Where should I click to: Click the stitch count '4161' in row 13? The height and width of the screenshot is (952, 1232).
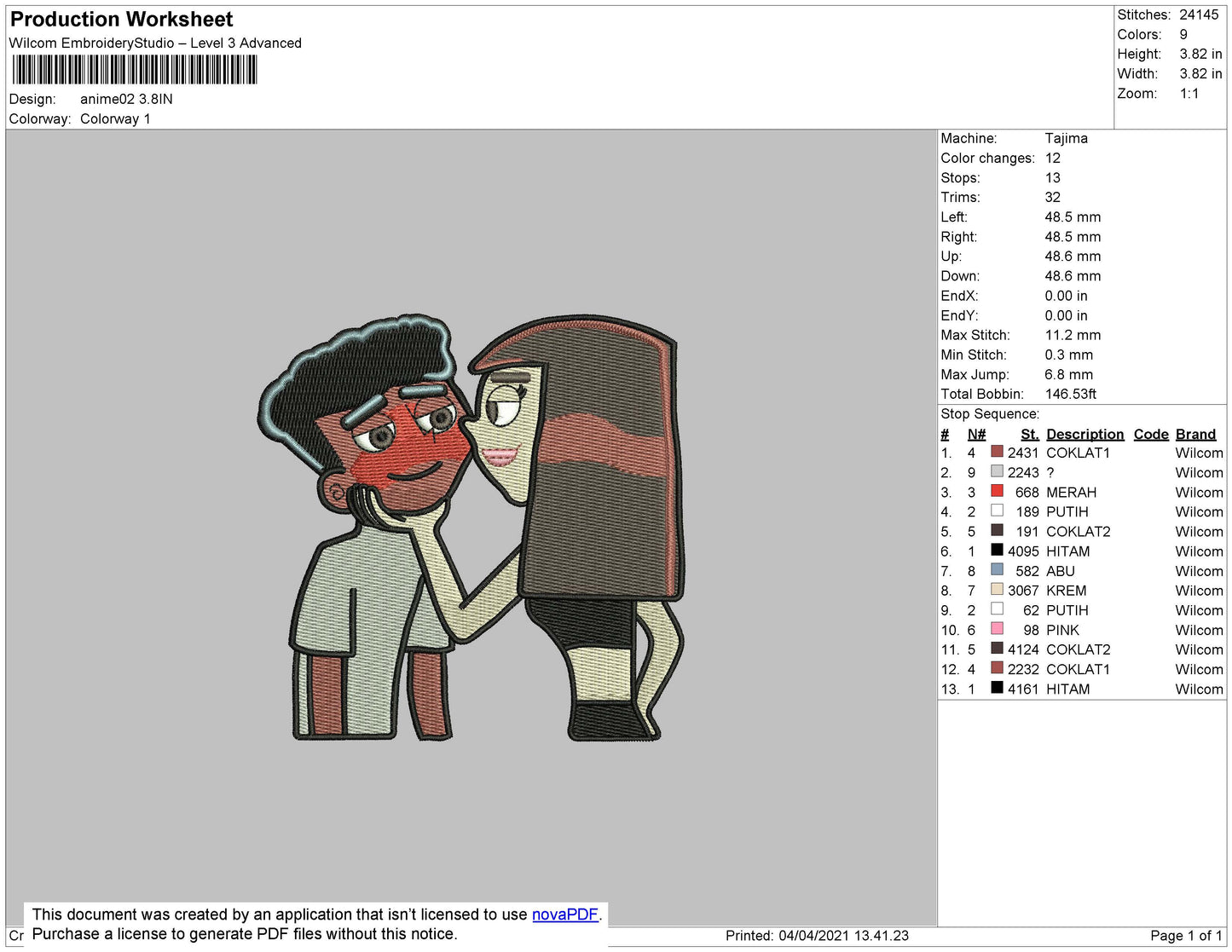[1022, 689]
